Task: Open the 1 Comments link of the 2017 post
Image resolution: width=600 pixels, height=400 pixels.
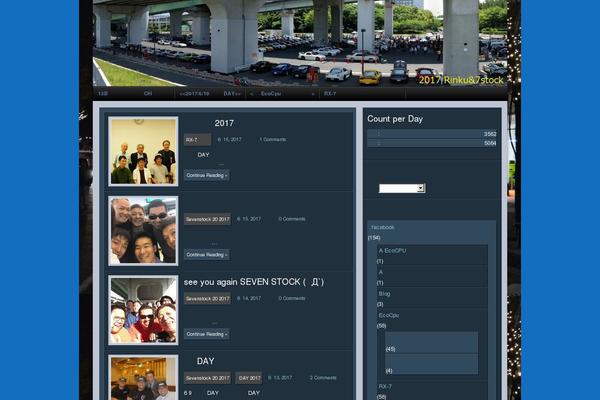Action: click(272, 140)
